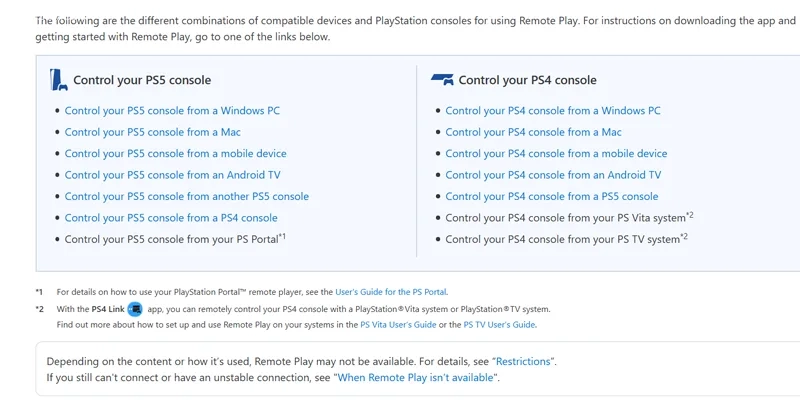Open PS5 console from a PS4 console link
The height and width of the screenshot is (400, 800).
[x=171, y=218]
